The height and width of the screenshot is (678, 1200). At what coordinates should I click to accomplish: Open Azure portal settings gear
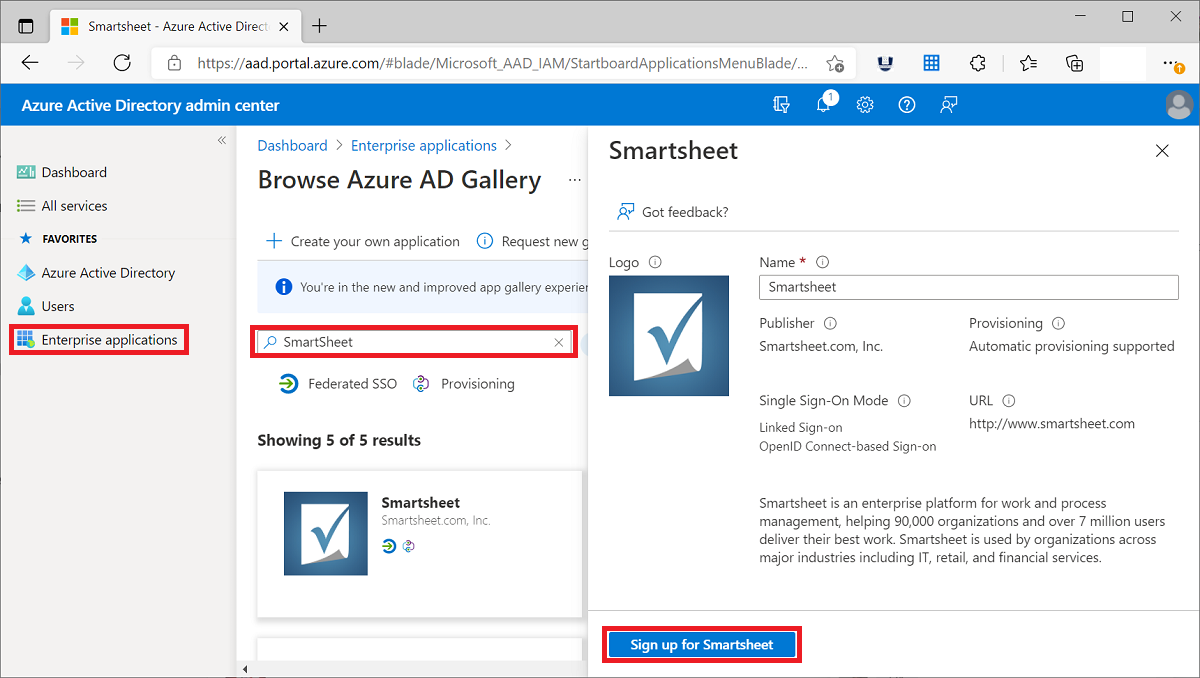click(x=865, y=105)
